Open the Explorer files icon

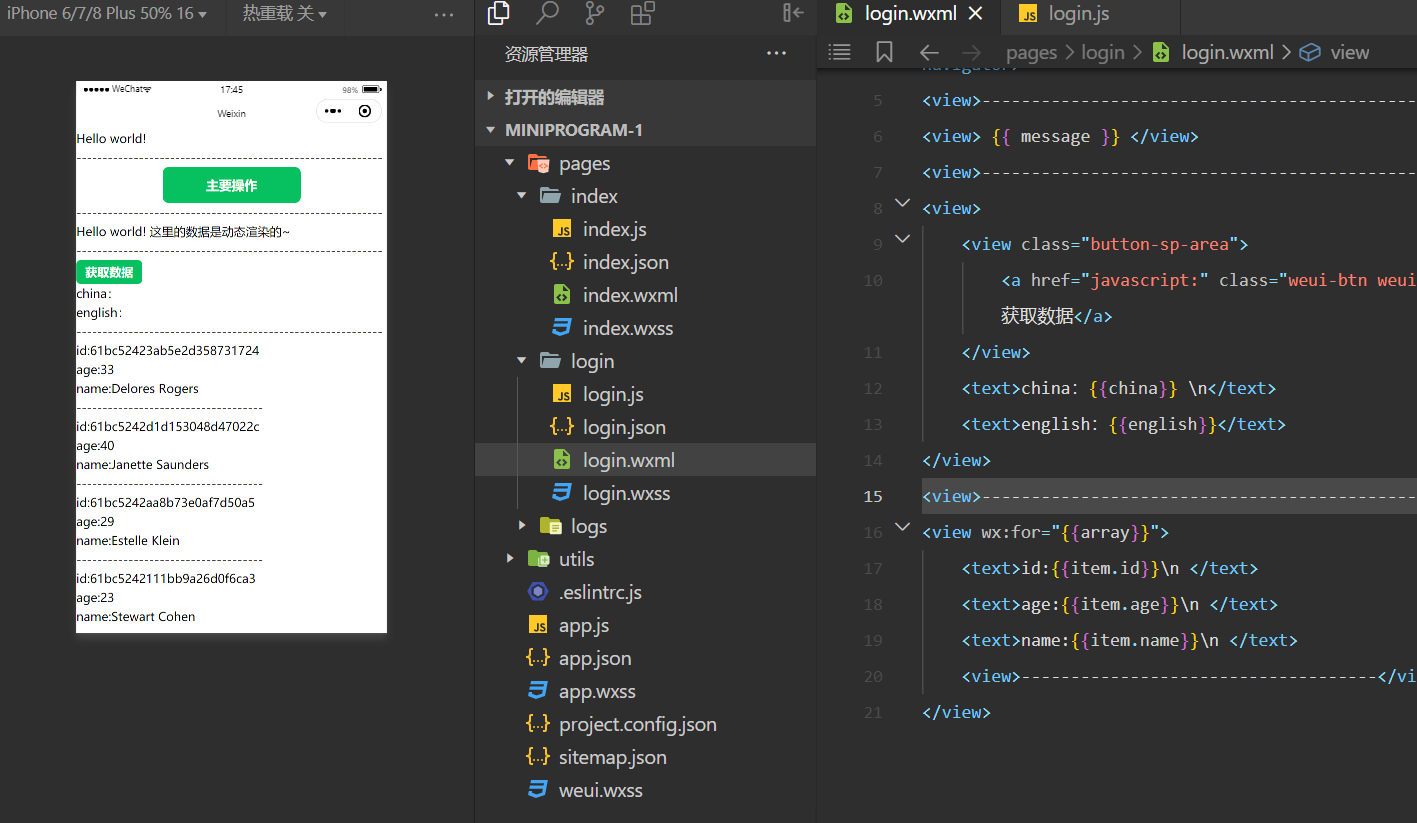[498, 13]
